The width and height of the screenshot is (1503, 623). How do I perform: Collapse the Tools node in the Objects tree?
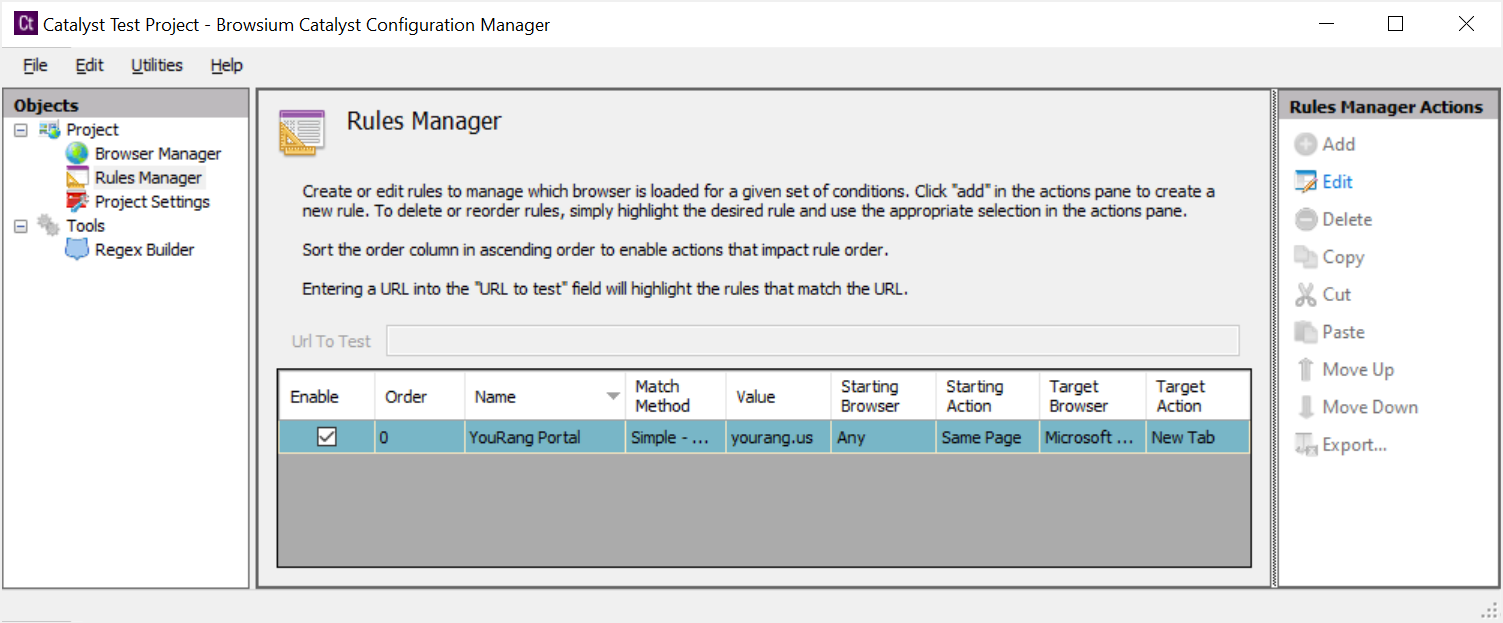(20, 225)
